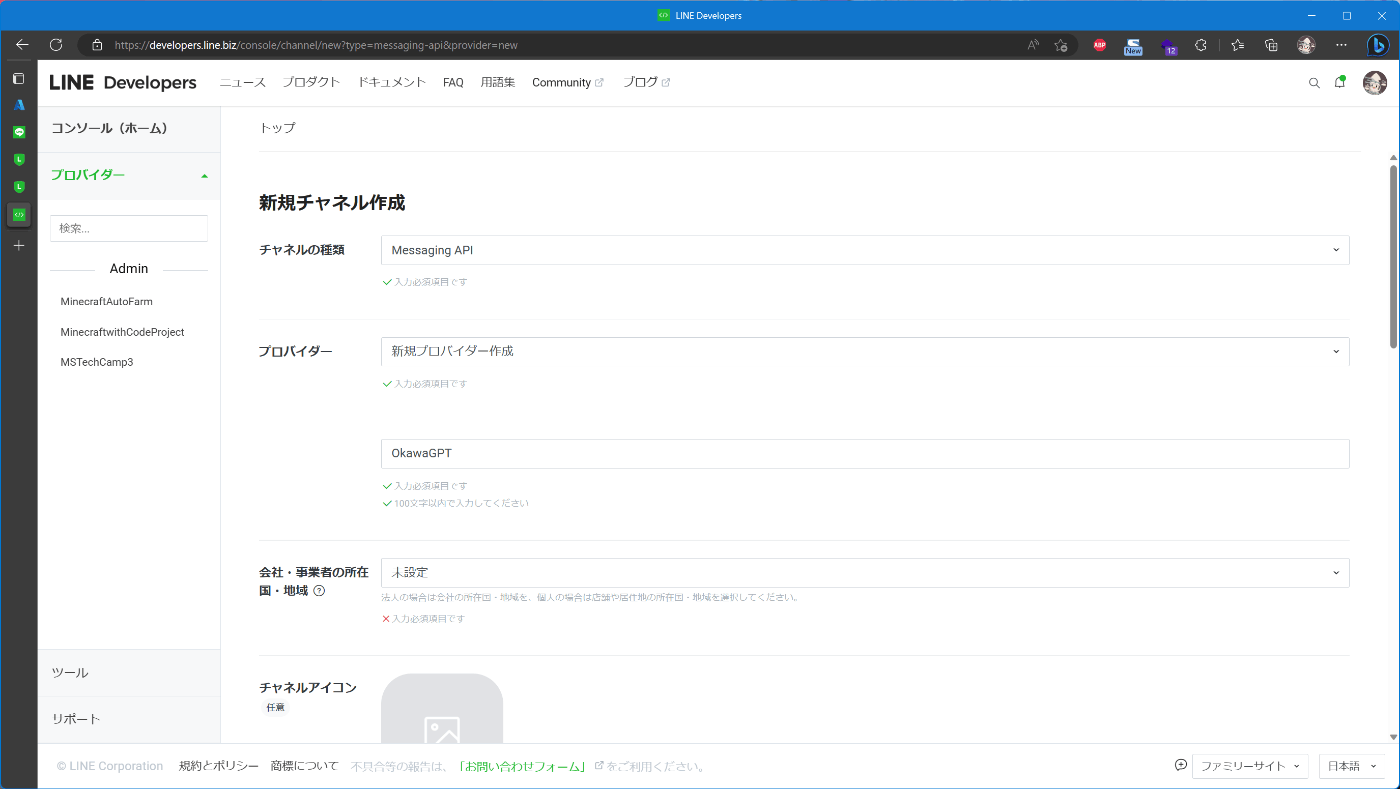Image resolution: width=1400 pixels, height=789 pixels.
Task: Select the MSTechCamp3 provider
Action: (x=96, y=362)
